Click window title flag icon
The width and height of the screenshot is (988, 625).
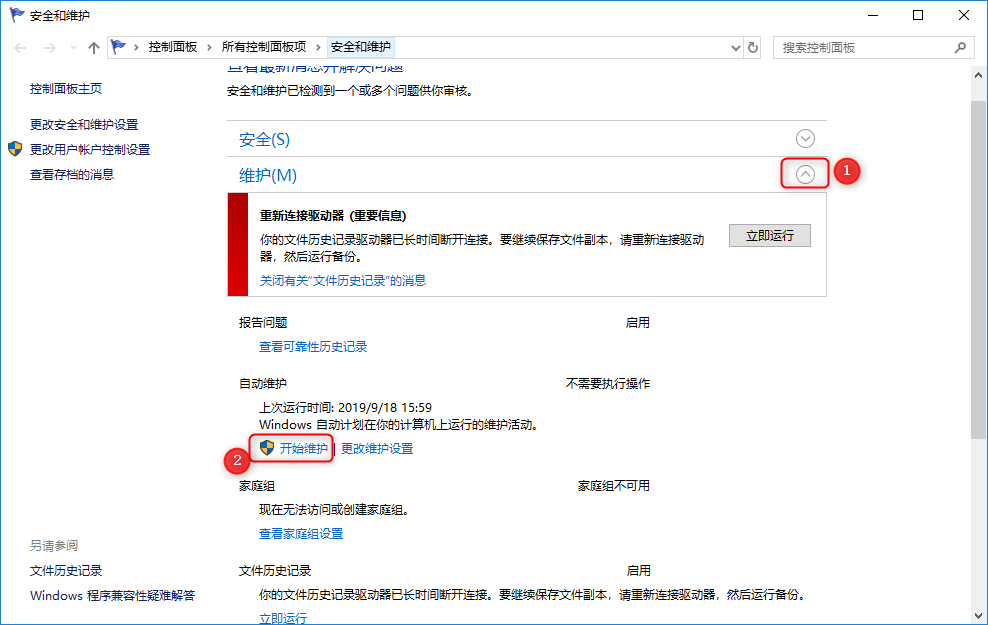(16, 15)
